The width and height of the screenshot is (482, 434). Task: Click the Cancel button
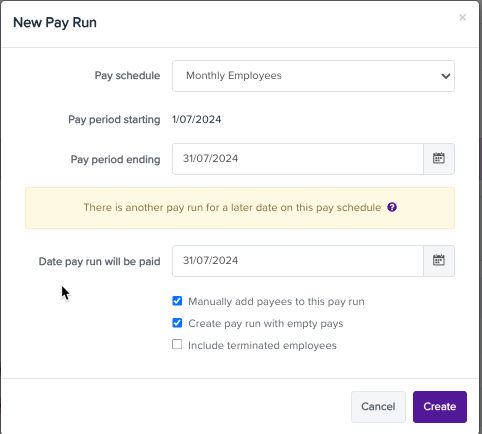(378, 407)
